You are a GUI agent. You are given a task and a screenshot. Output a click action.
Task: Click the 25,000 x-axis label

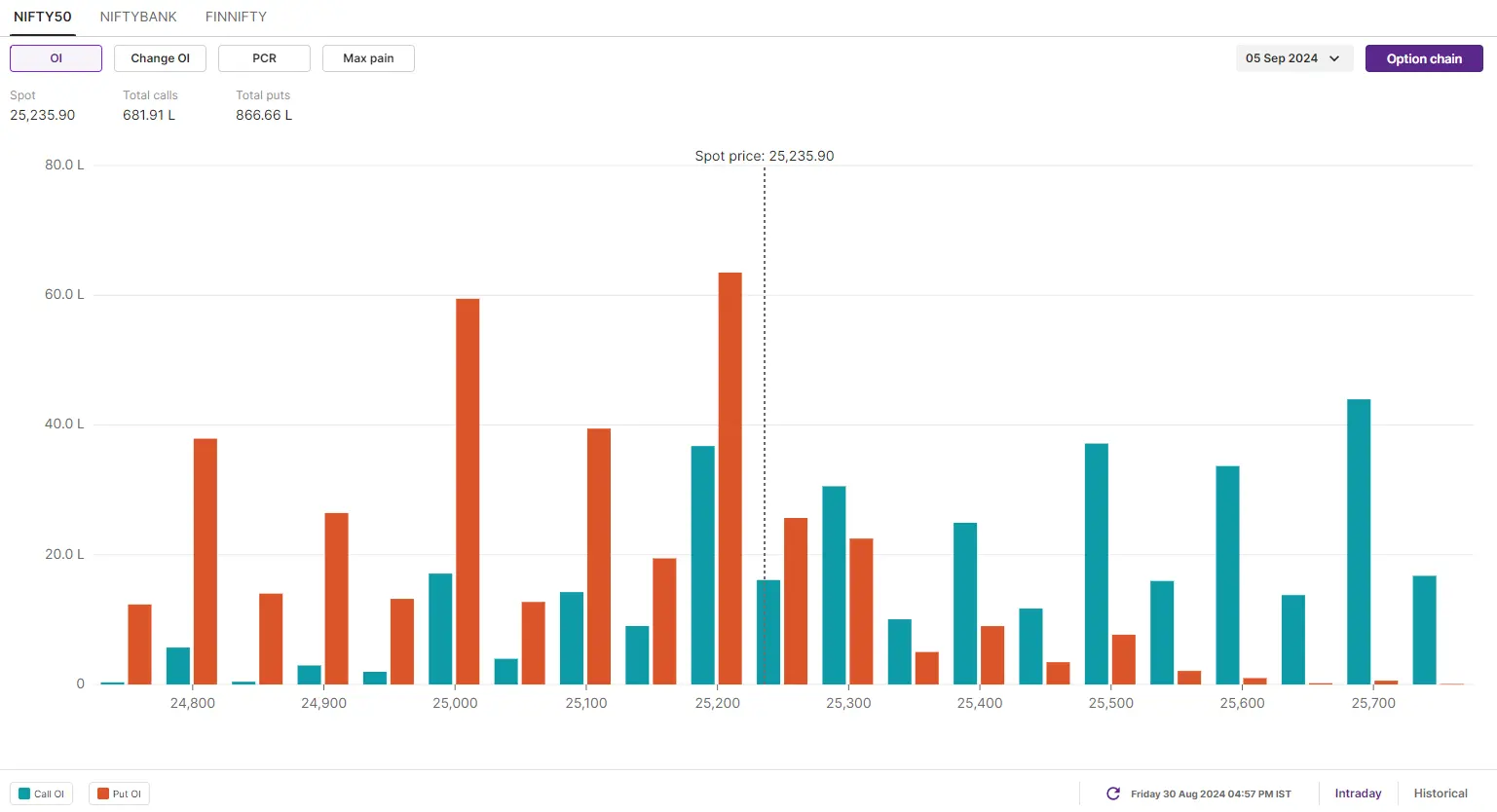(x=455, y=703)
